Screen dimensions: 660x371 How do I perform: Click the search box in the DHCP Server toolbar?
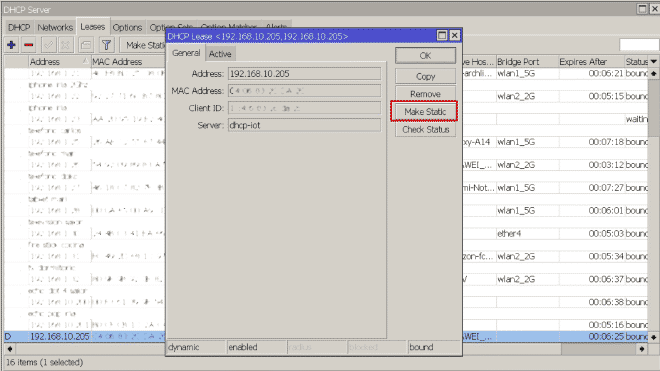[639, 45]
